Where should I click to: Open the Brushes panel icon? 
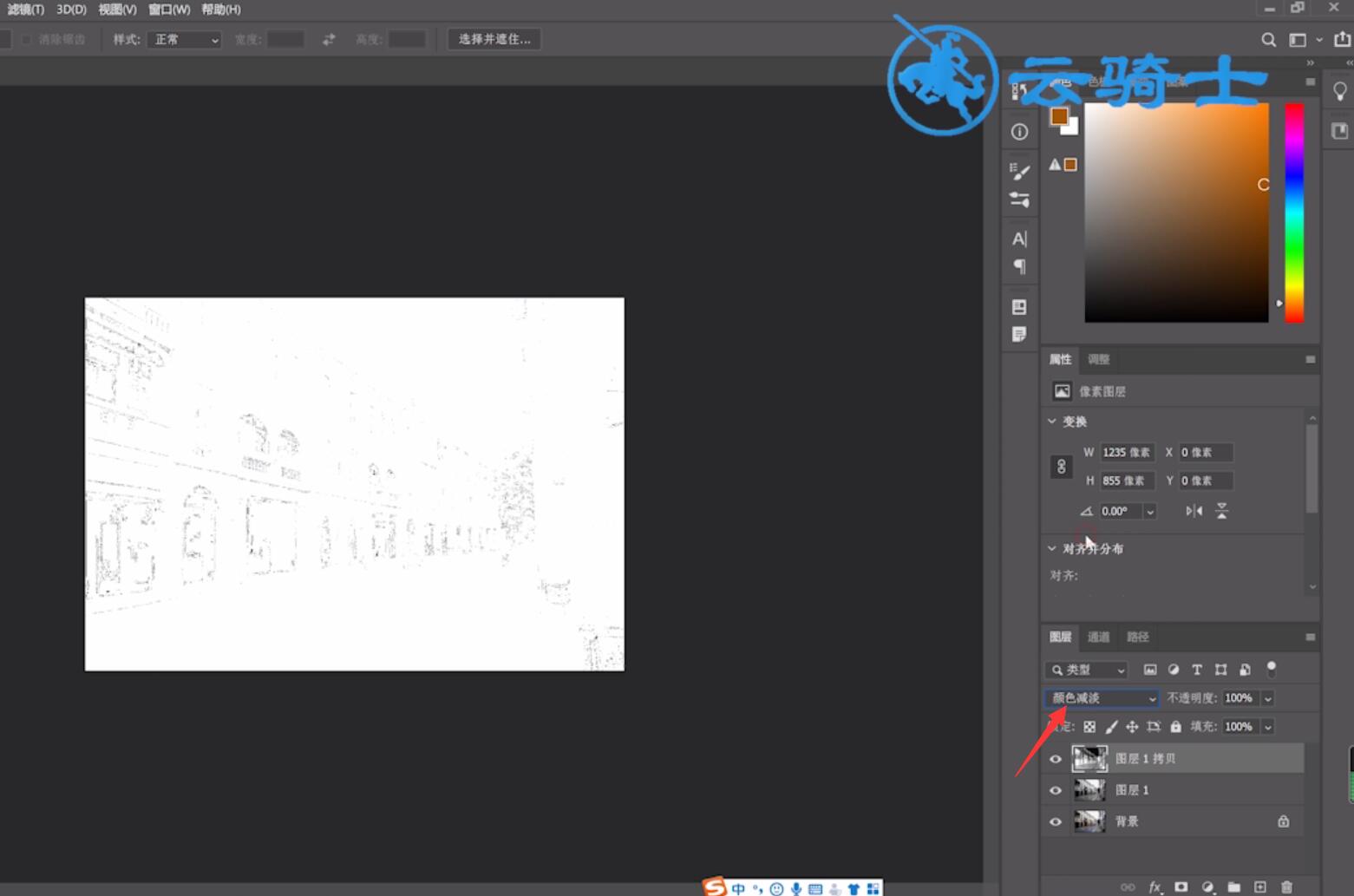1019,171
